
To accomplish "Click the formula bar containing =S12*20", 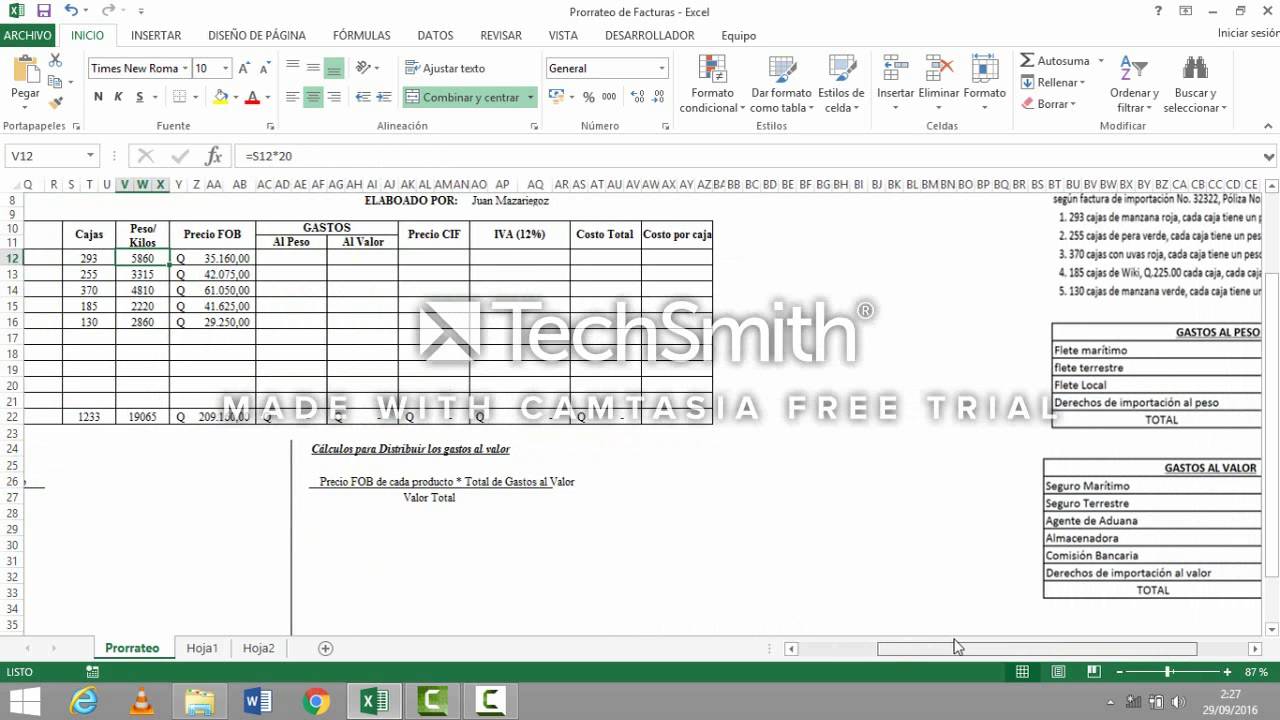I will point(746,156).
